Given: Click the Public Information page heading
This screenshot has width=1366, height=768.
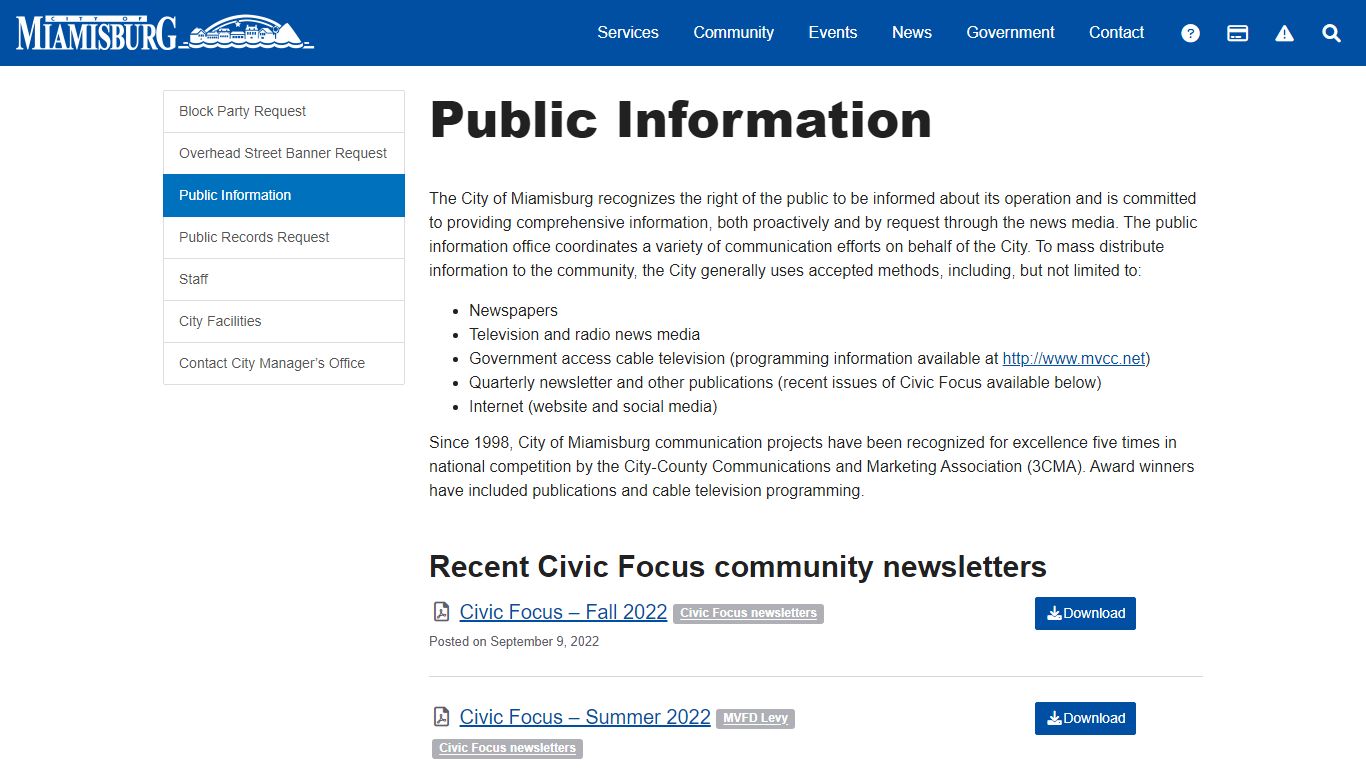Looking at the screenshot, I should [x=681, y=120].
